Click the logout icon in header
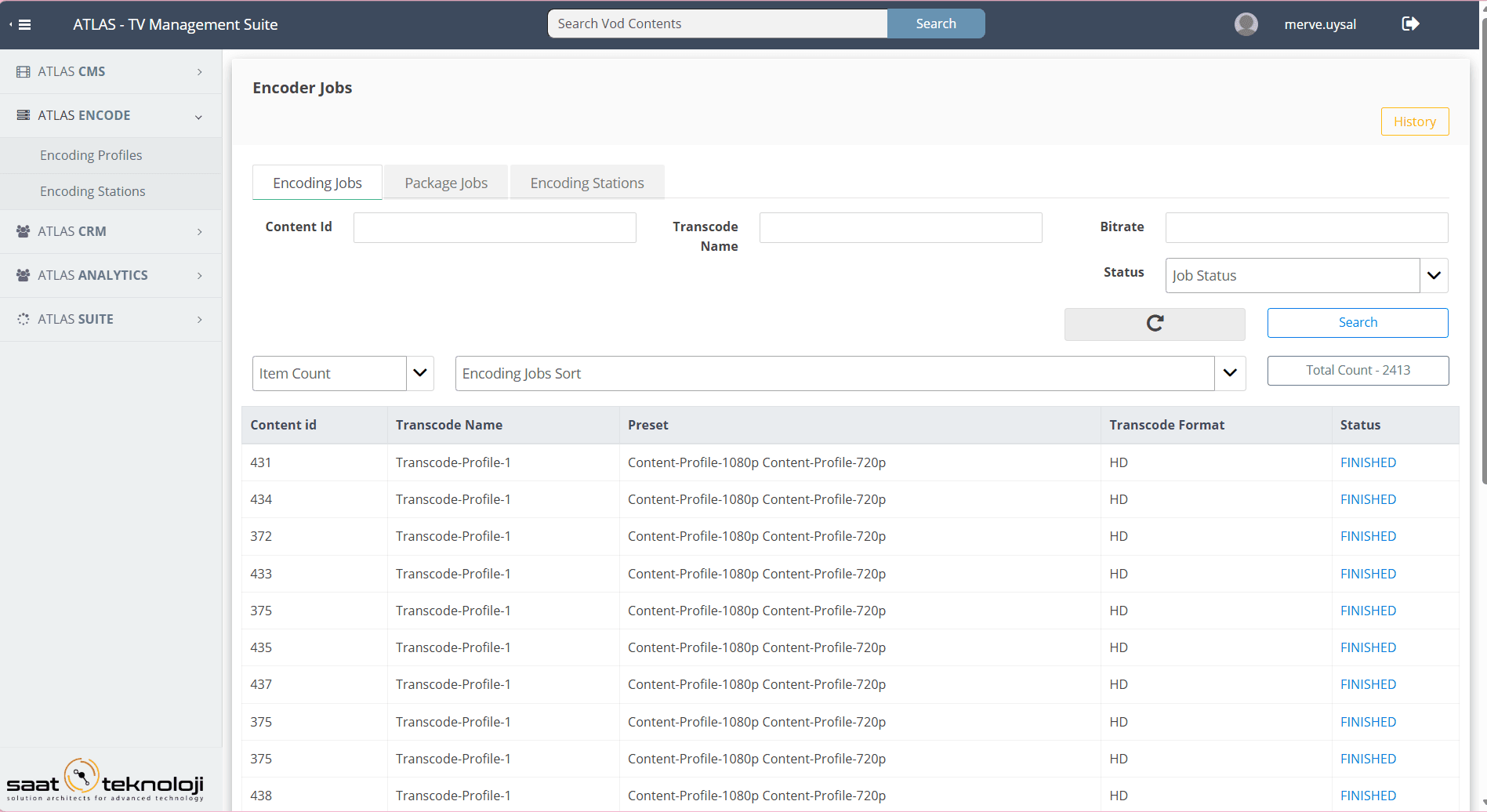Image resolution: width=1487 pixels, height=812 pixels. 1410,24
